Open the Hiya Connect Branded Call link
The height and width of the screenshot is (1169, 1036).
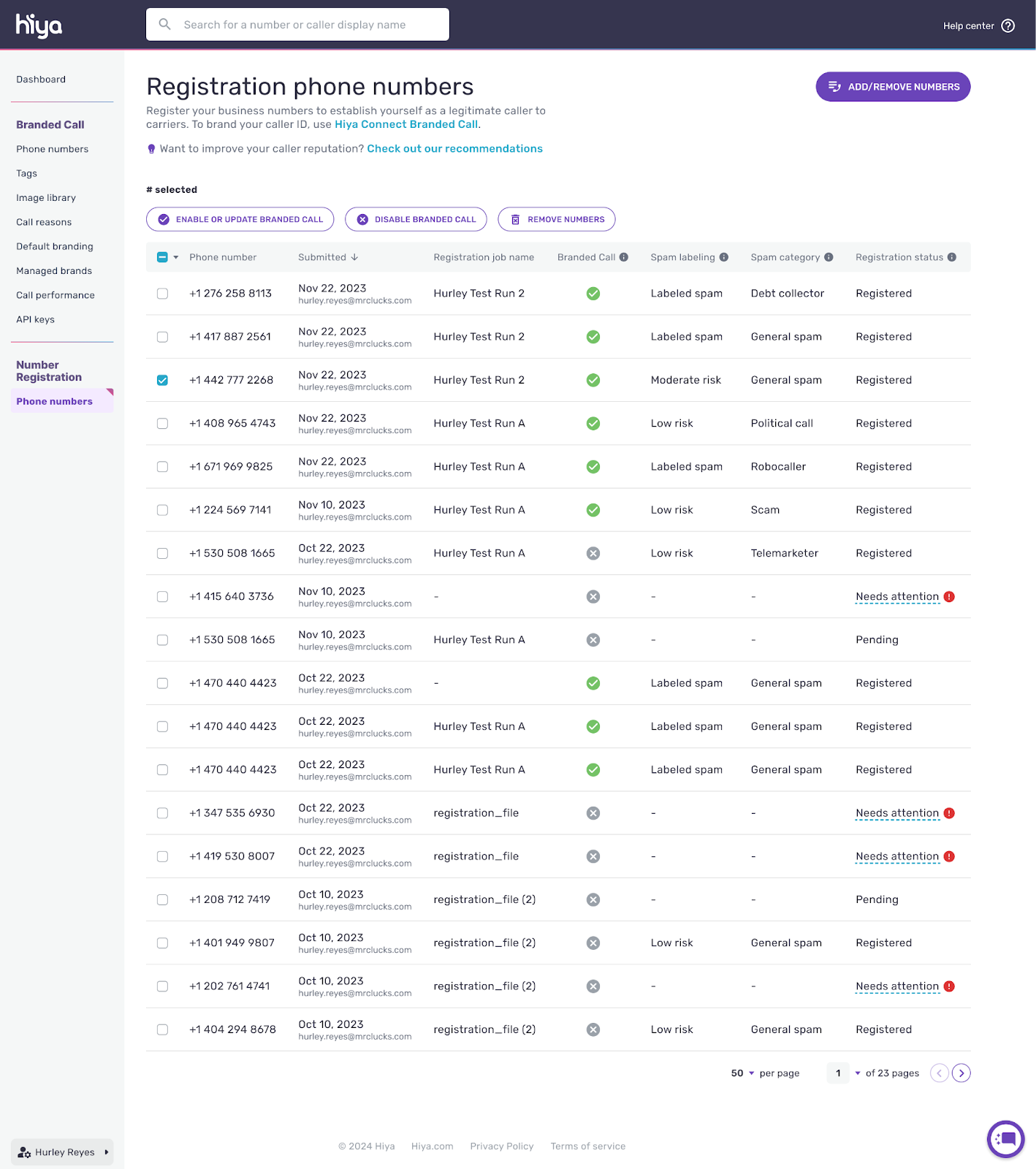[x=406, y=124]
